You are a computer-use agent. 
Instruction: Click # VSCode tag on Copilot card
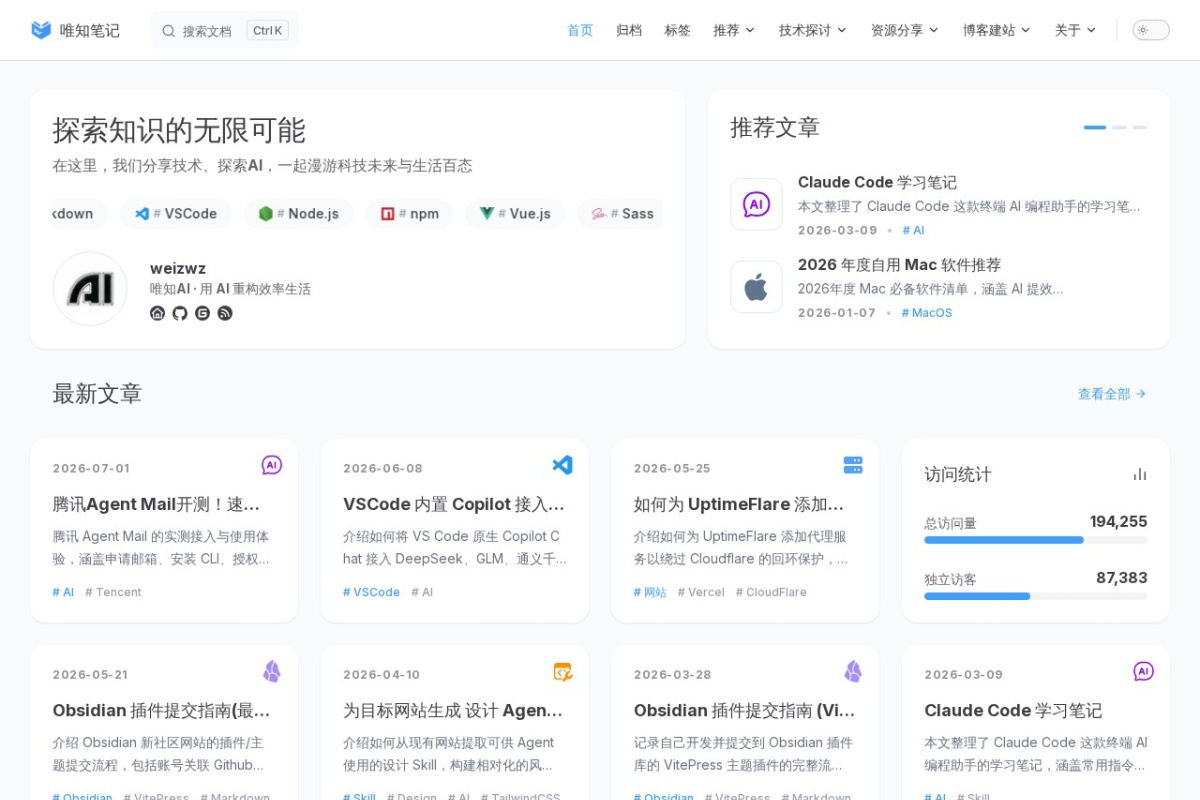click(x=371, y=592)
